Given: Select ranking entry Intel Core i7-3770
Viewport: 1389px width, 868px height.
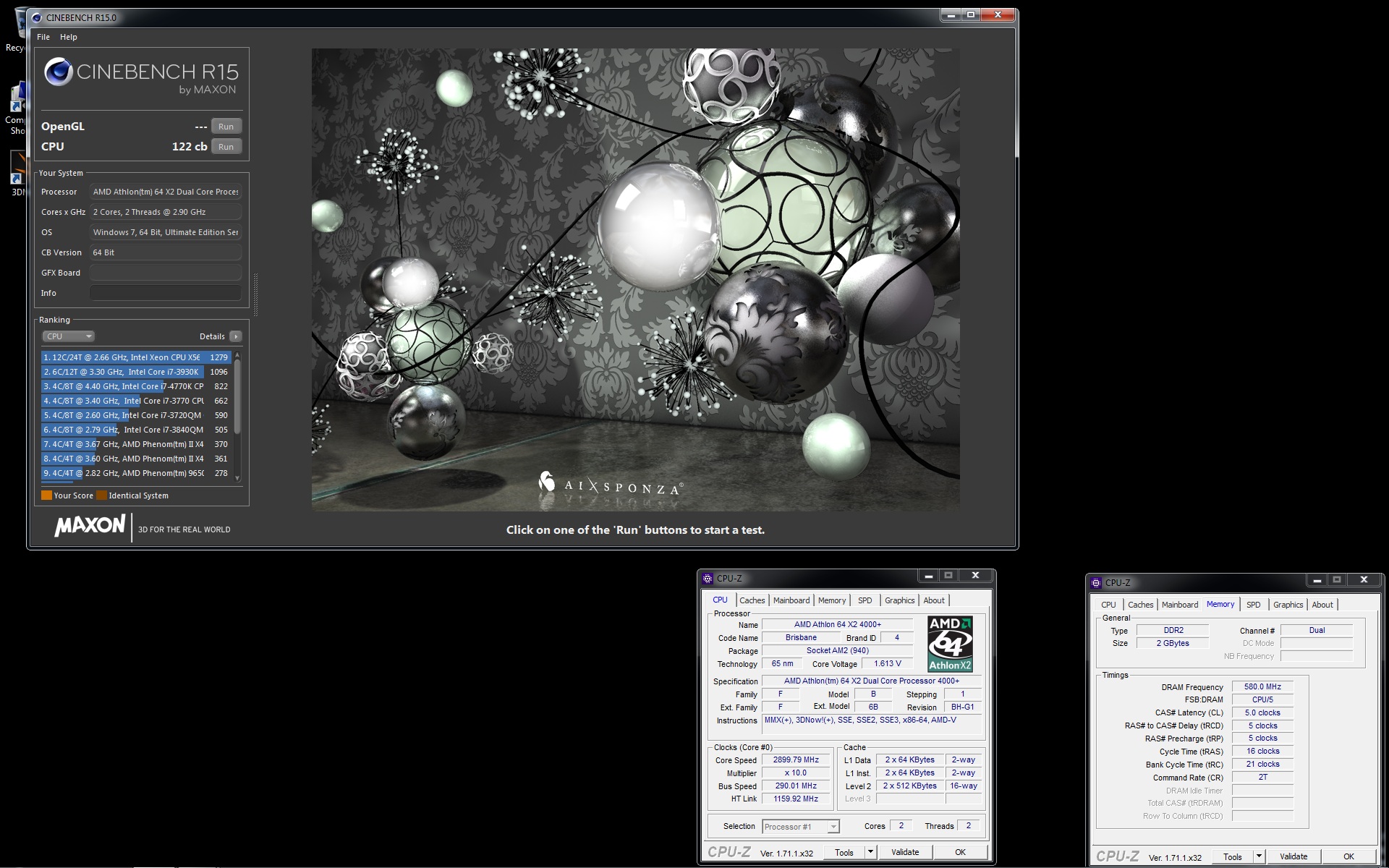Looking at the screenshot, I should 136,401.
